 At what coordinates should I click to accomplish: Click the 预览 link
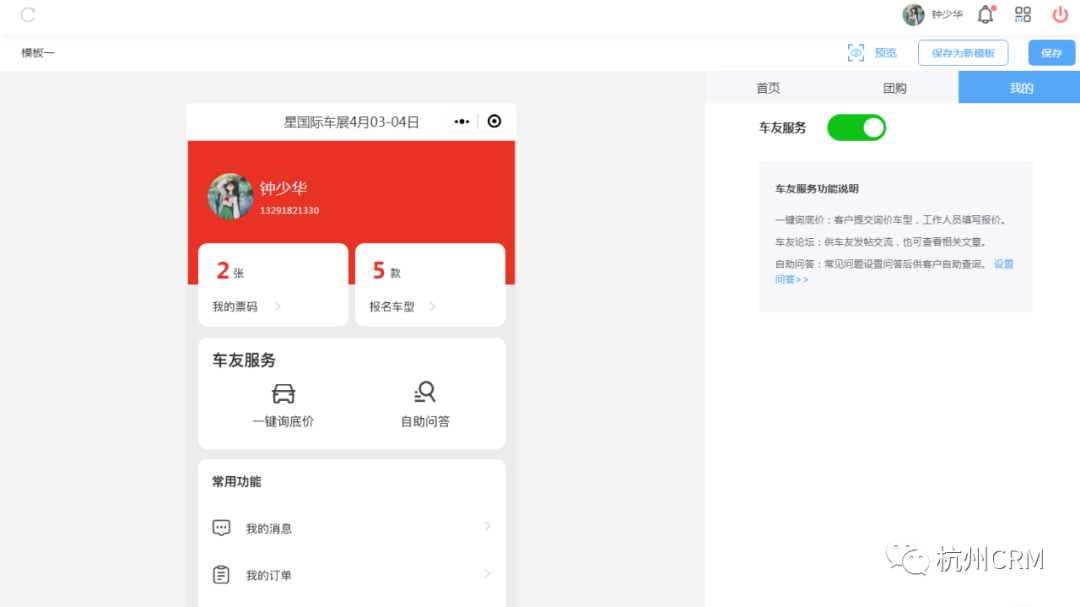click(x=885, y=53)
